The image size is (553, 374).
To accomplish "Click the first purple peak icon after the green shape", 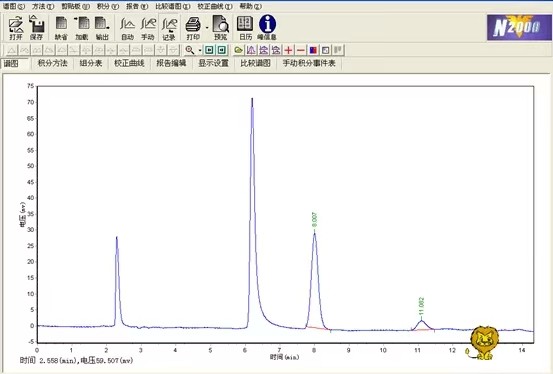I will (x=251, y=50).
